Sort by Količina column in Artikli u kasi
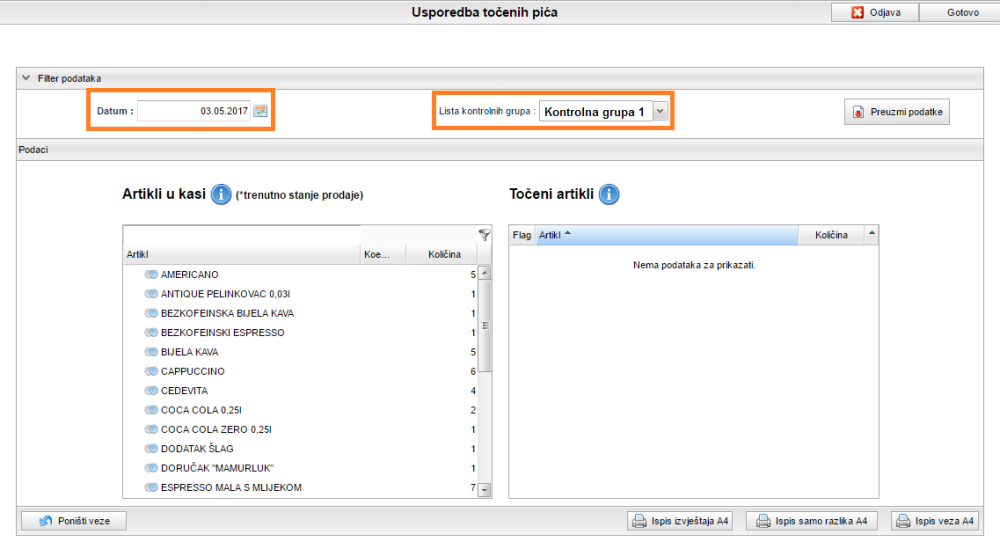The image size is (1000, 549). (443, 255)
